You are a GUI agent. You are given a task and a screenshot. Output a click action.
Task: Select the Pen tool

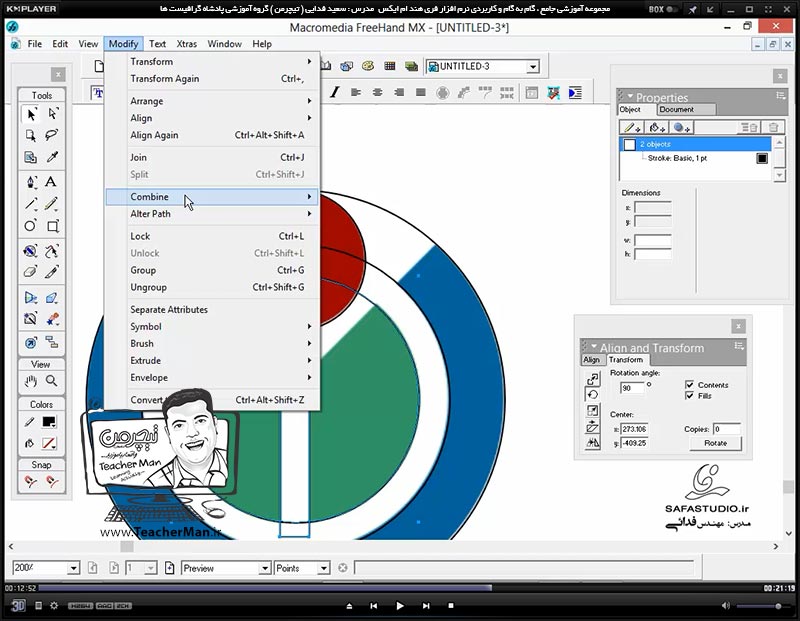[x=31, y=182]
